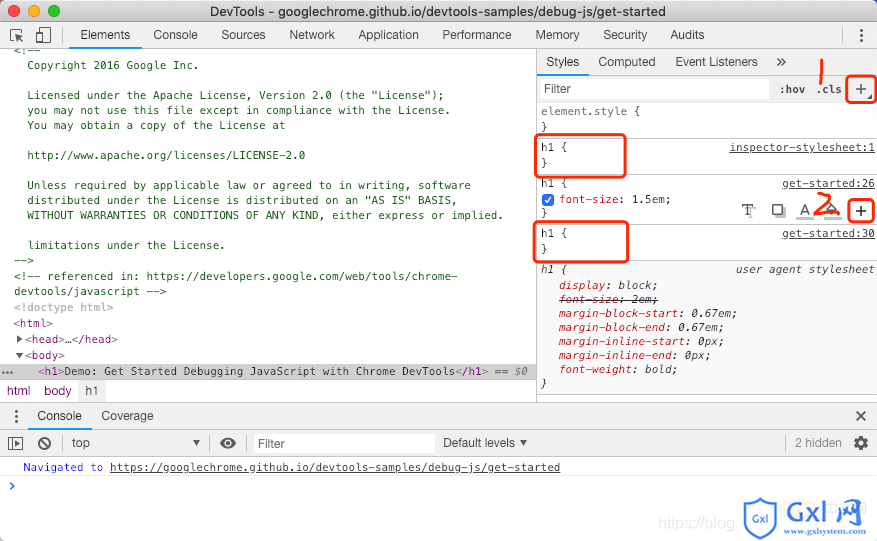Expand the head element node
This screenshot has height=541, width=877.
tap(20, 339)
